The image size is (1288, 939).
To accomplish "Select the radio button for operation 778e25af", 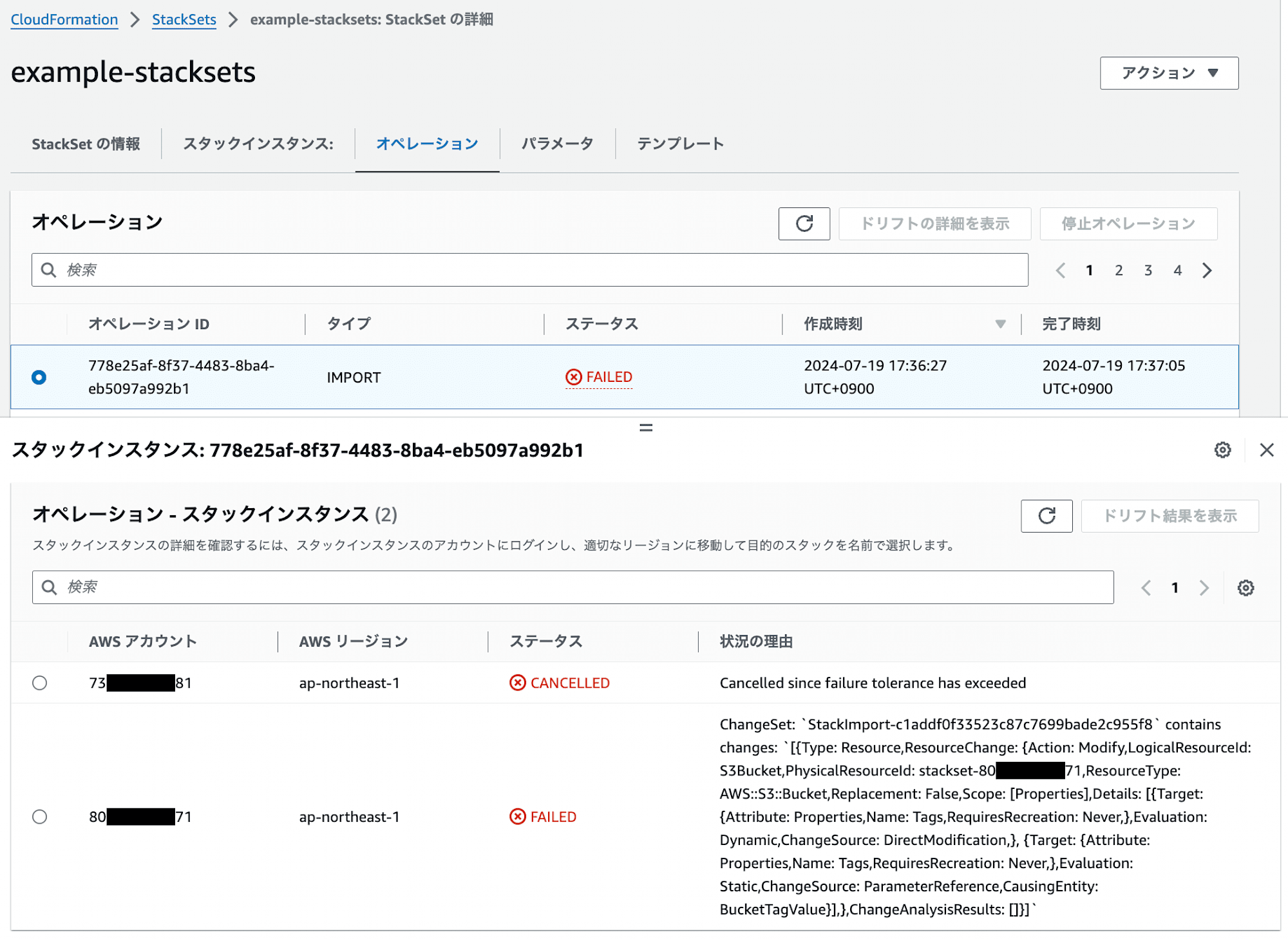I will coord(40,377).
